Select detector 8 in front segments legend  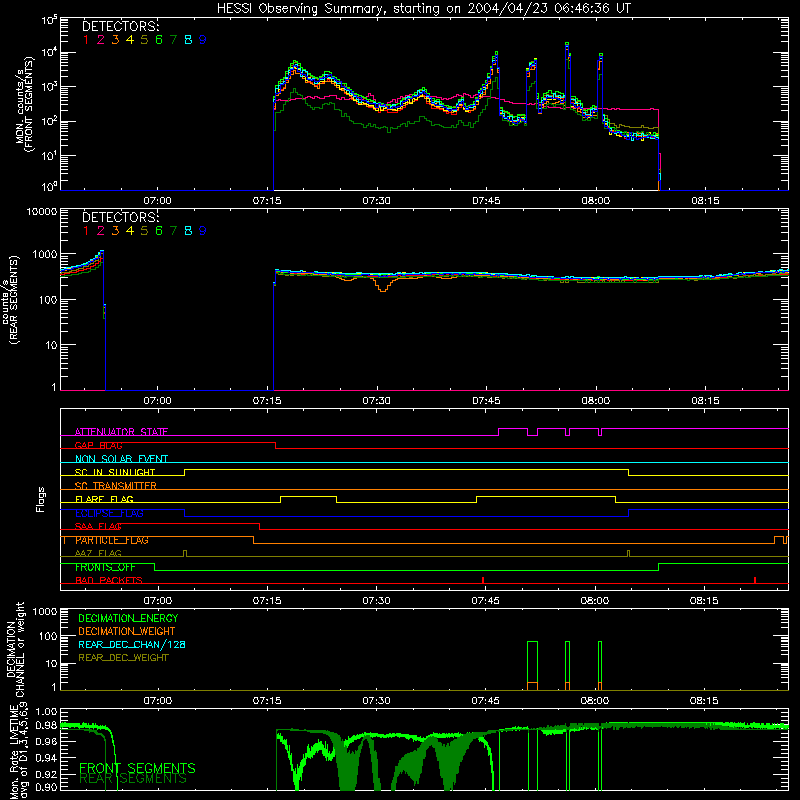[188, 39]
